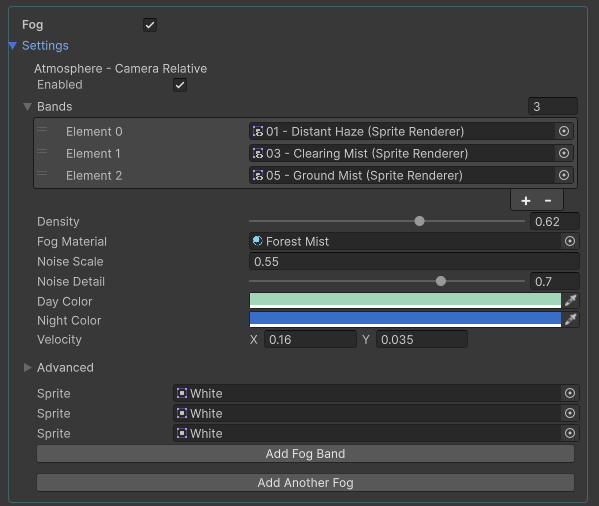Viewport: 599px width, 506px height.
Task: Click the Noise Detail value field 0.7
Action: (x=555, y=281)
